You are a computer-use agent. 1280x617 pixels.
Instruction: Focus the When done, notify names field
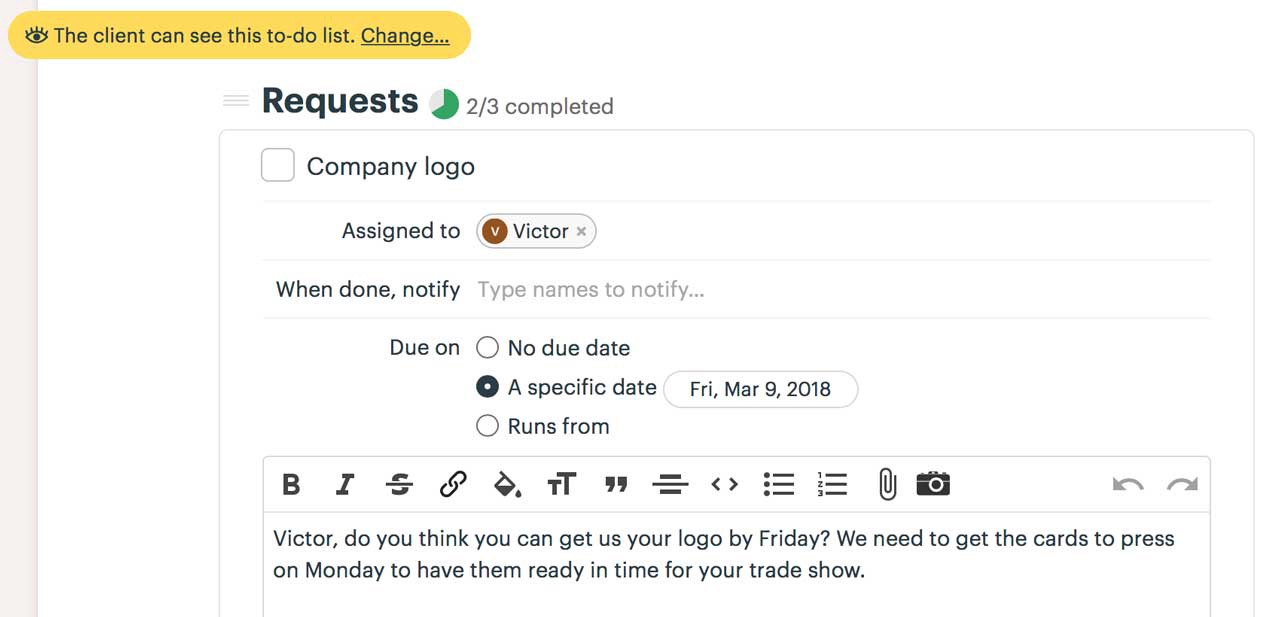coord(843,290)
